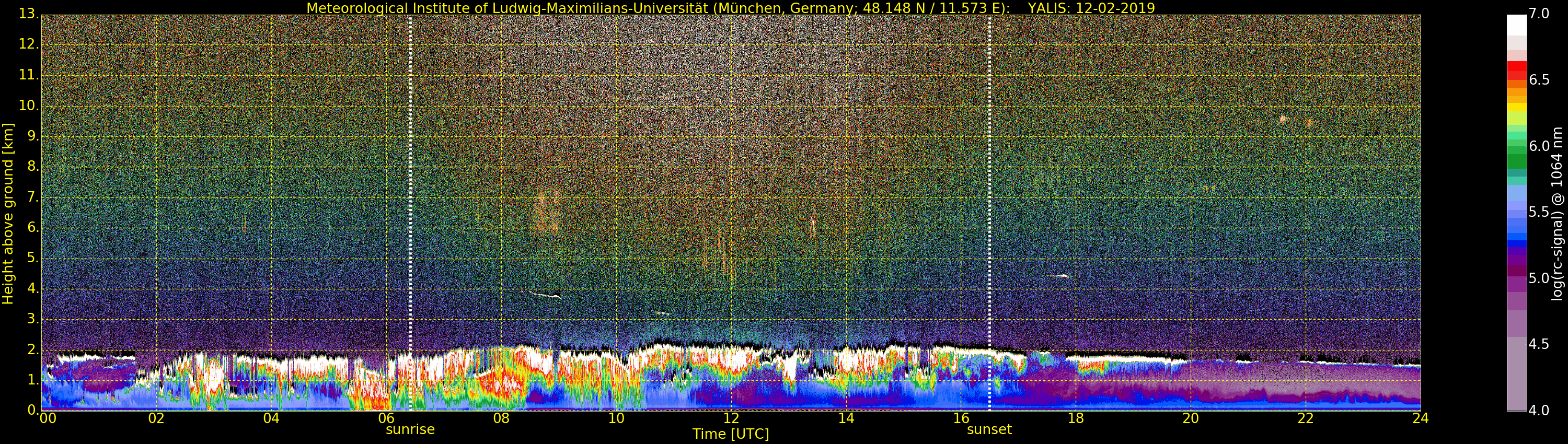The height and width of the screenshot is (444, 1568).
Task: Click the height axis tick '9.'
Action: pos(32,136)
